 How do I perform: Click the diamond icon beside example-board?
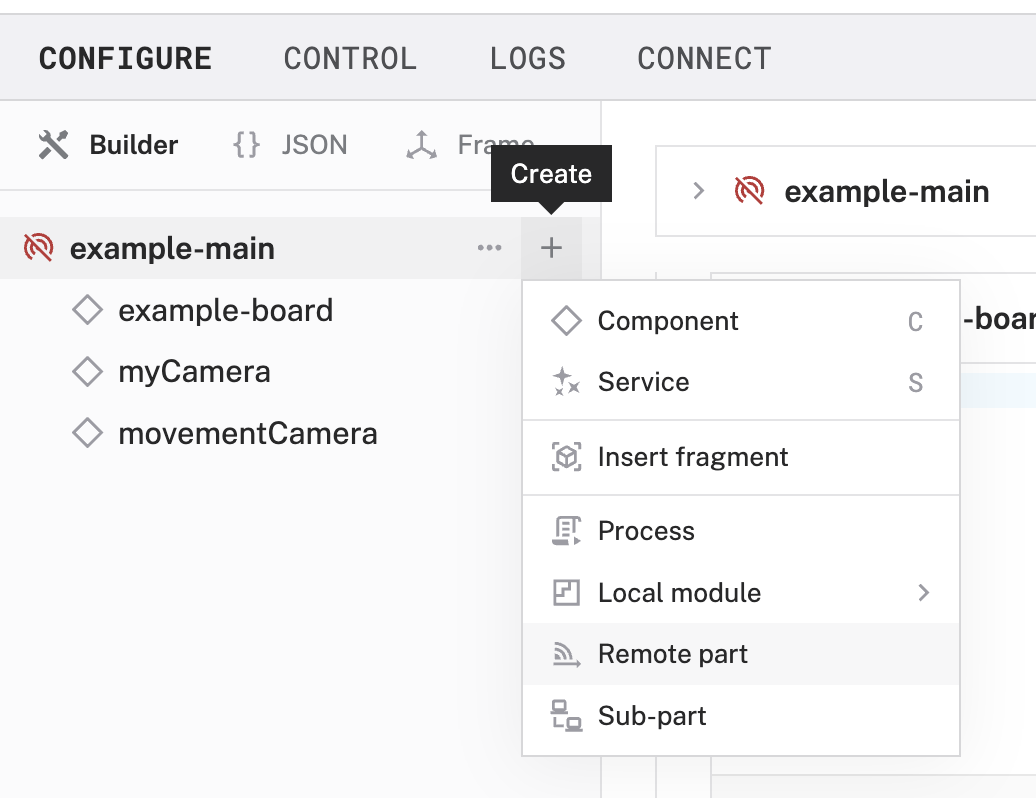88,310
